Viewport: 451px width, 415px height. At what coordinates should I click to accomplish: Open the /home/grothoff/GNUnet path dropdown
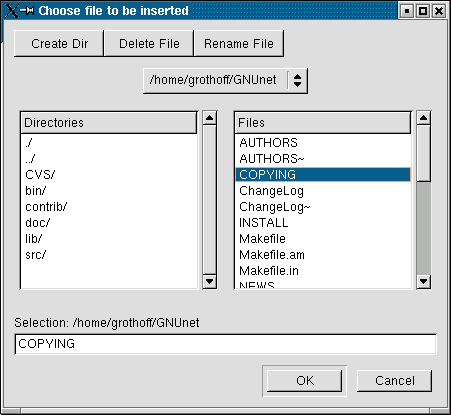pyautogui.click(x=225, y=81)
